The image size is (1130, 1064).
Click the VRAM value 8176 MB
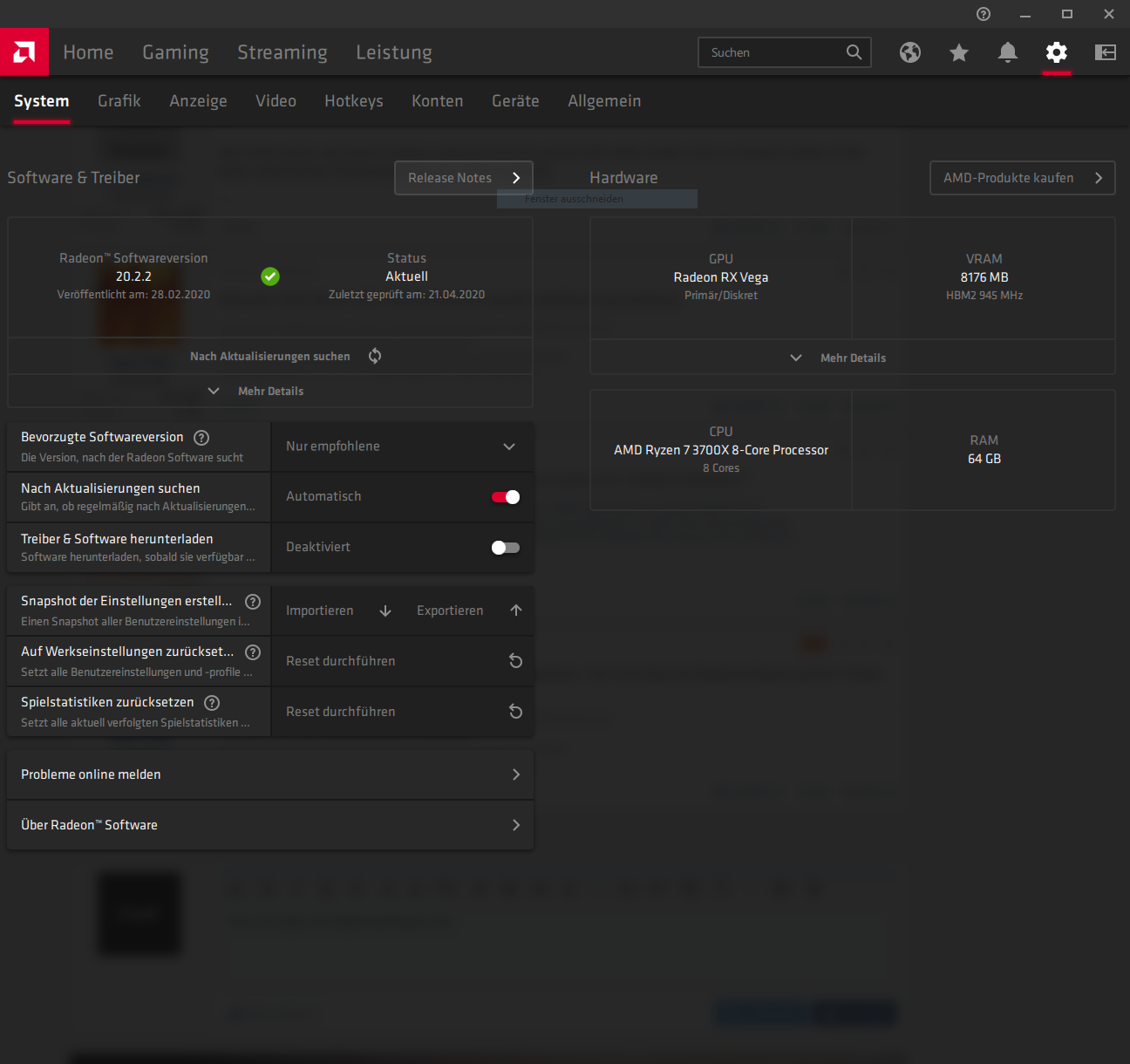click(984, 277)
